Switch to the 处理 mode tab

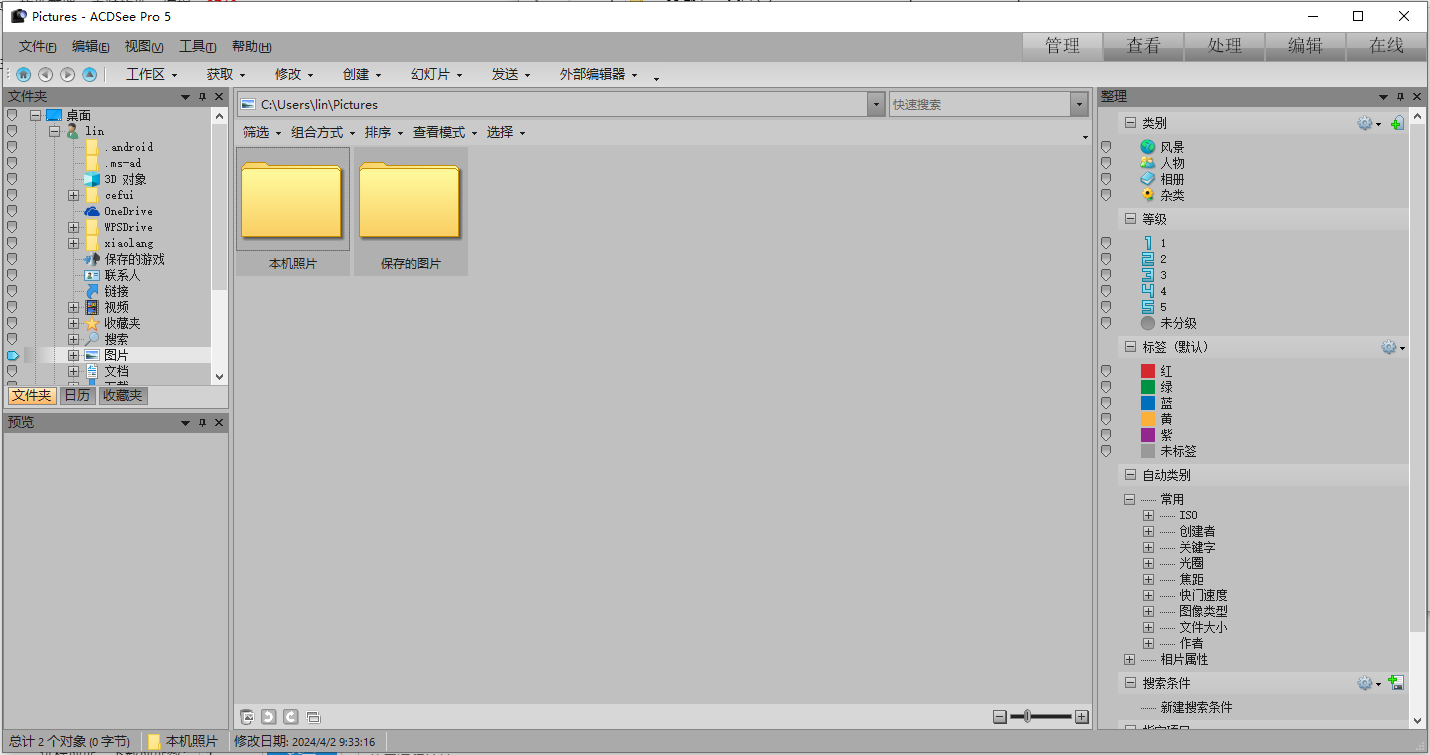coord(1225,46)
